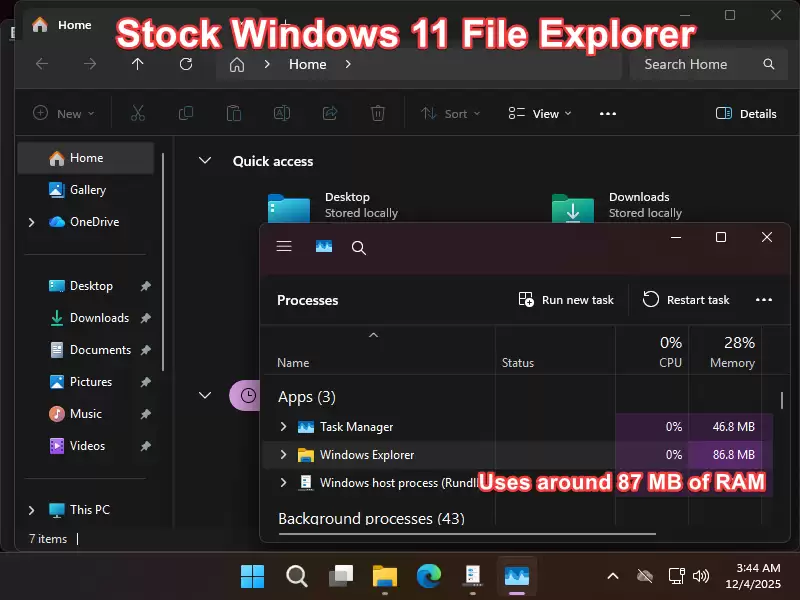
Task: Toggle the Details pane
Action: point(746,113)
